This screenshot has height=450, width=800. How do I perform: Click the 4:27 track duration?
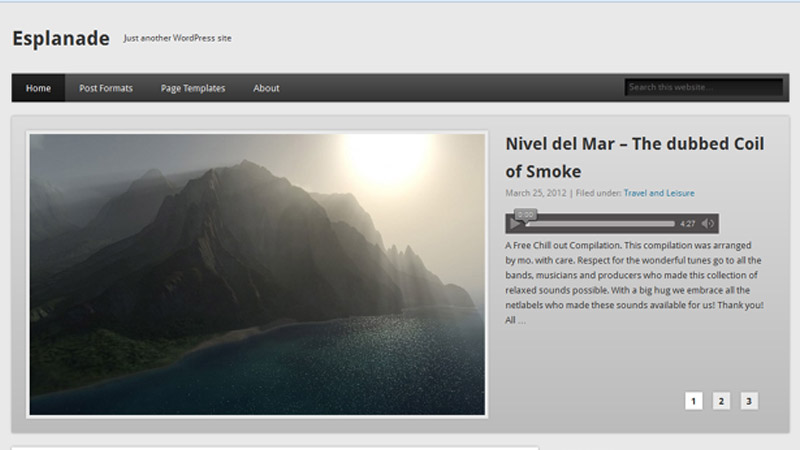[x=687, y=223]
